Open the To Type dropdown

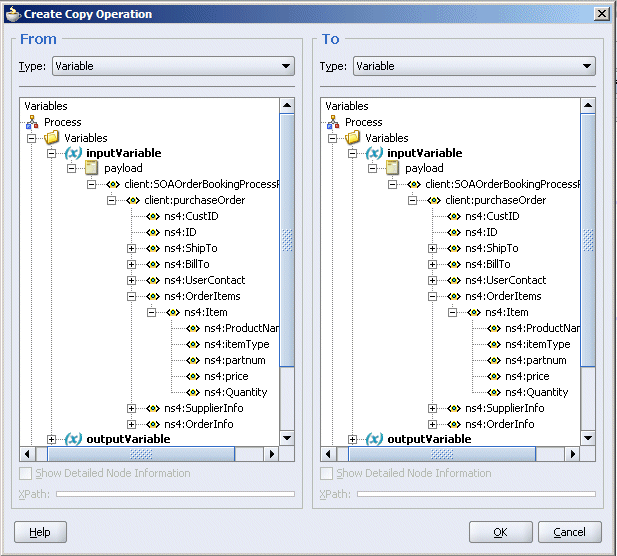pos(475,66)
